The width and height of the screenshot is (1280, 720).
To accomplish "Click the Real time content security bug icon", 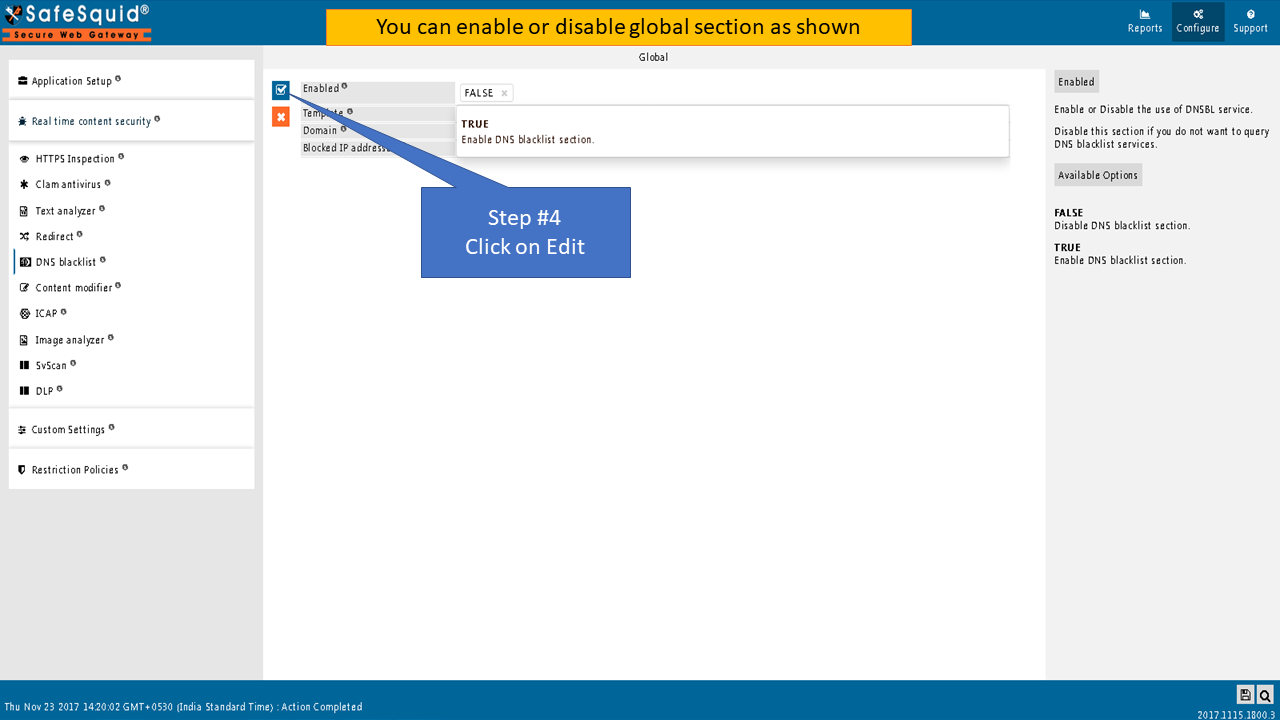I will pyautogui.click(x=22, y=121).
